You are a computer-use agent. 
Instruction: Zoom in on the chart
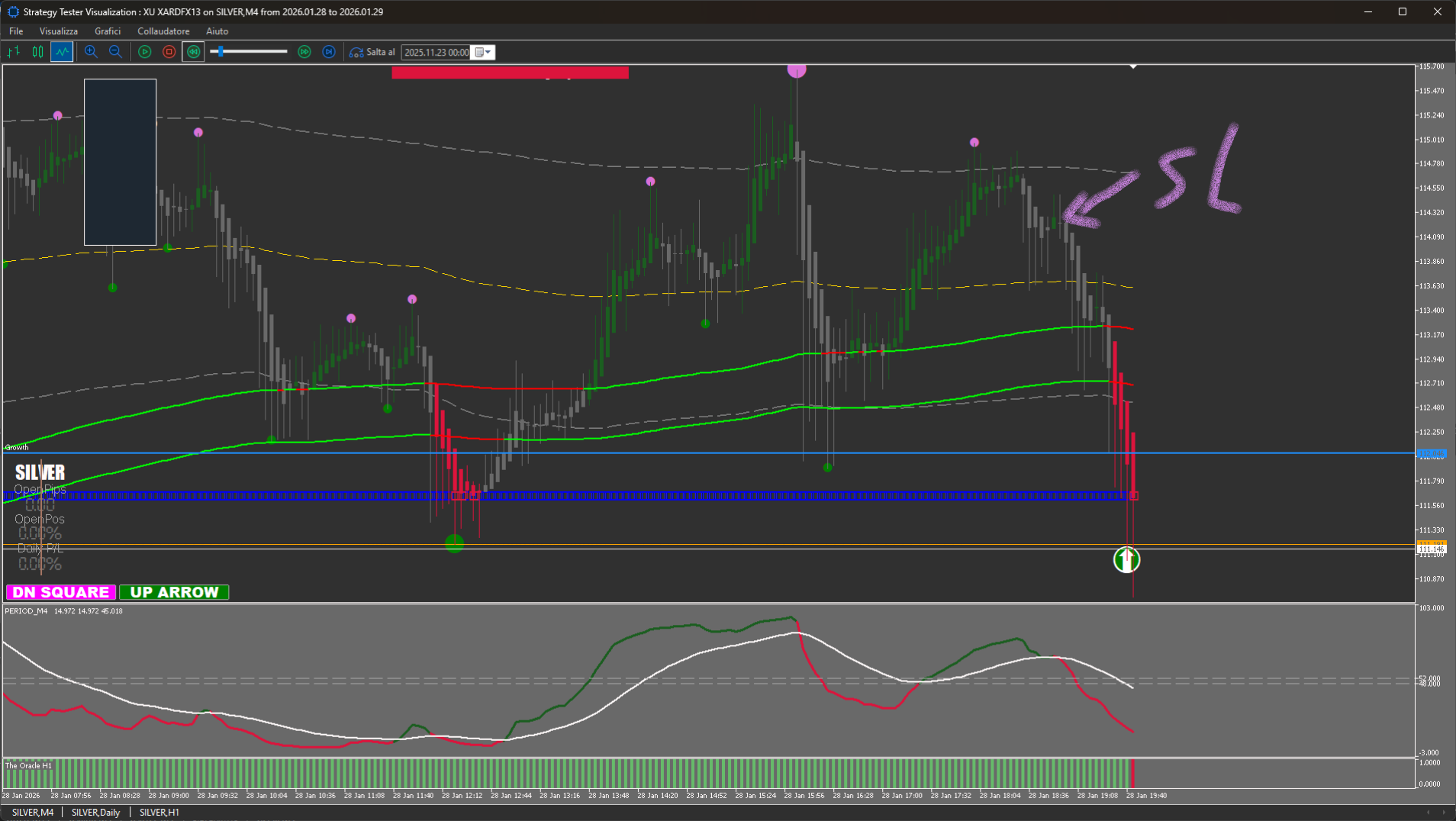91,52
